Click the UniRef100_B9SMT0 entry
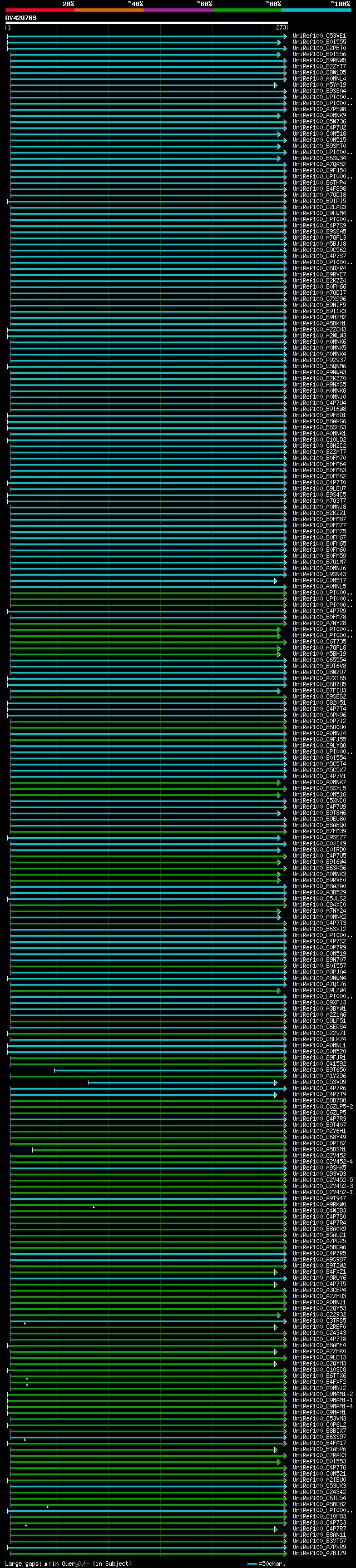The height and width of the screenshot is (1568, 356). pos(319,146)
